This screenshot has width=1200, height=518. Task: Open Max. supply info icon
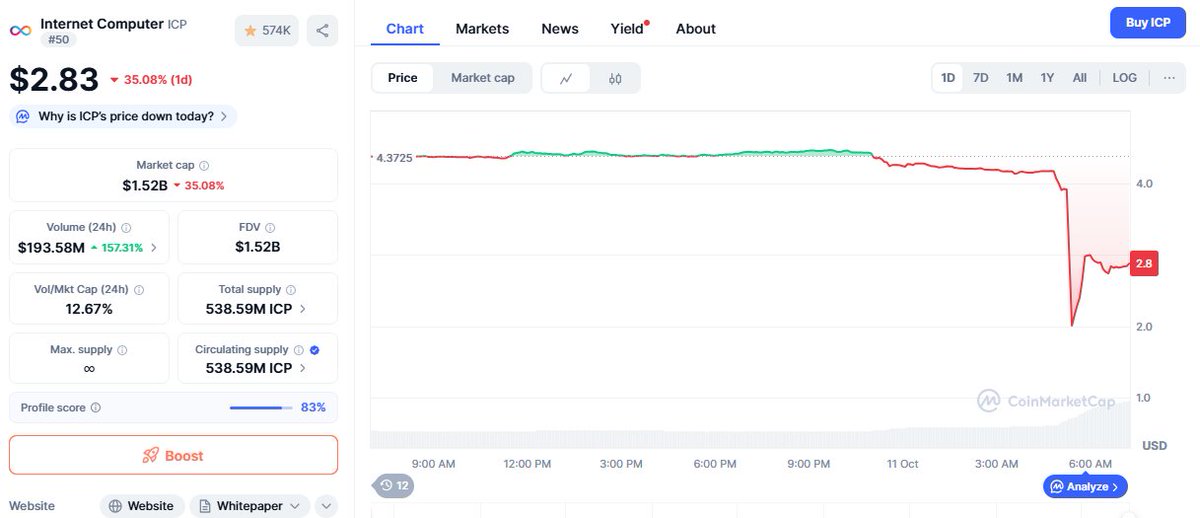[122, 350]
